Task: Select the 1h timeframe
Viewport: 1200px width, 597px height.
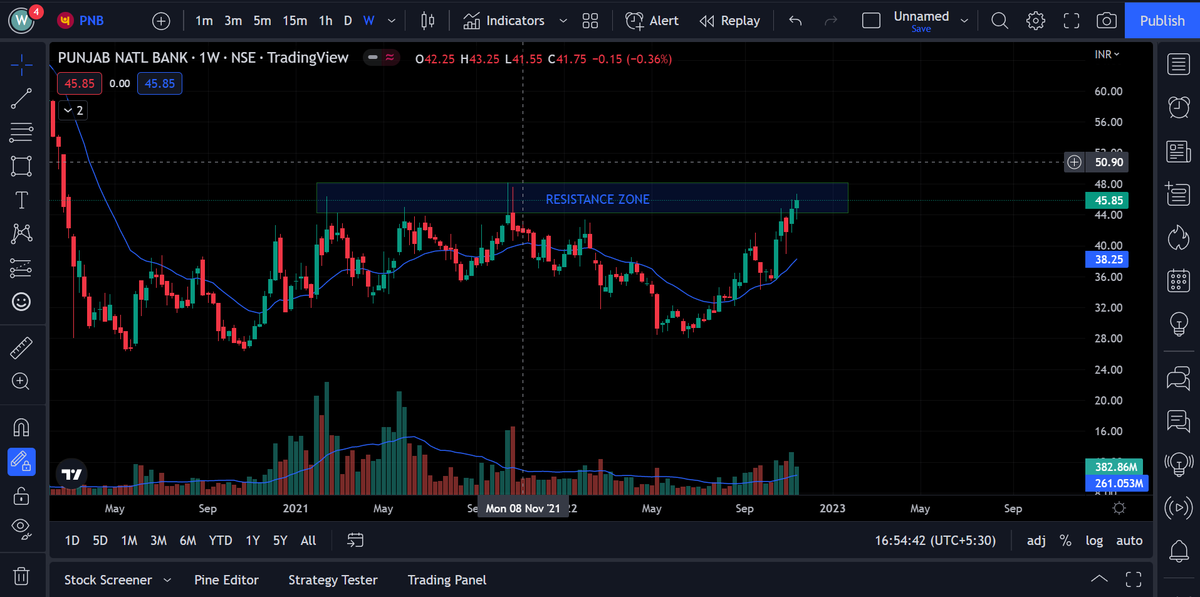Action: click(x=326, y=21)
